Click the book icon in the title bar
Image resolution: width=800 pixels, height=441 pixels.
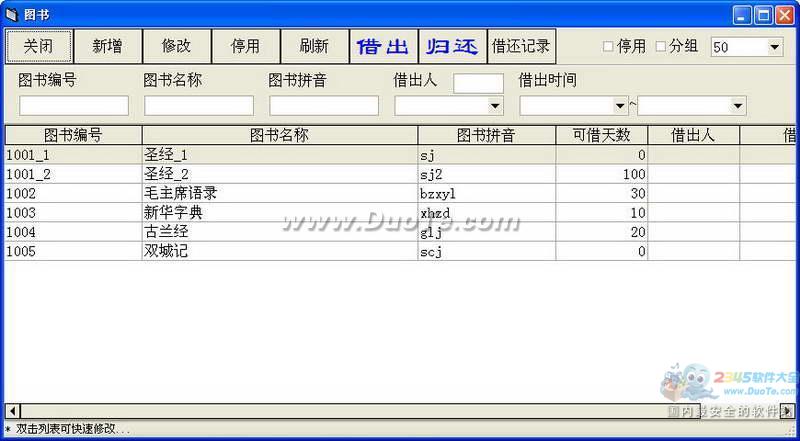click(12, 15)
